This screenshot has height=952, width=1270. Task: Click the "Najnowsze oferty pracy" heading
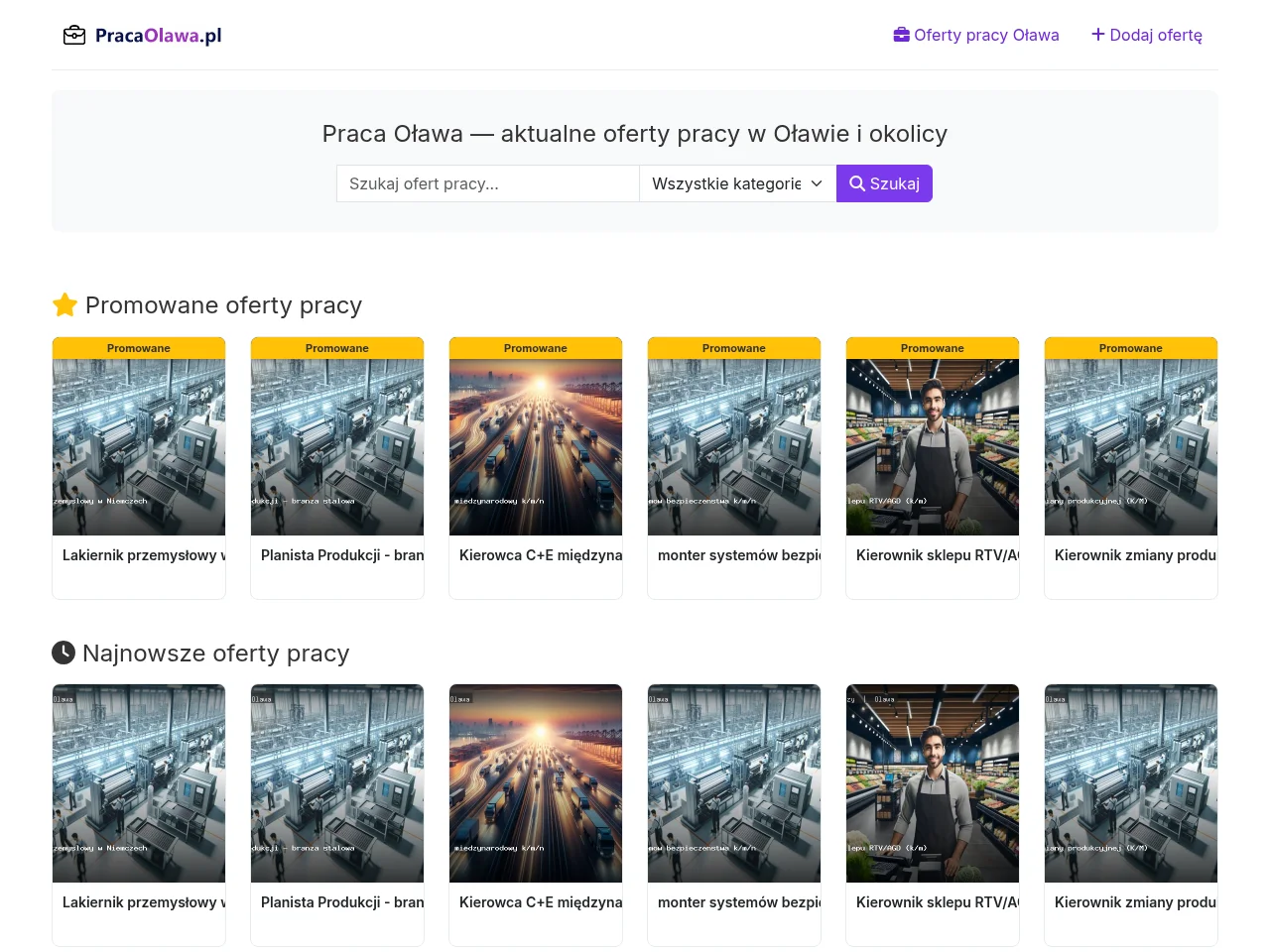[x=200, y=654]
